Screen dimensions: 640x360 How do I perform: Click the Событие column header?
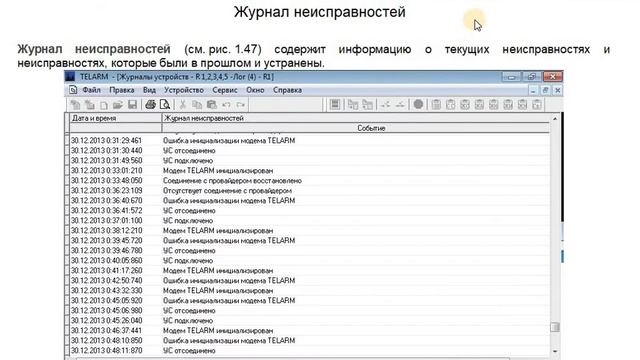click(x=356, y=128)
